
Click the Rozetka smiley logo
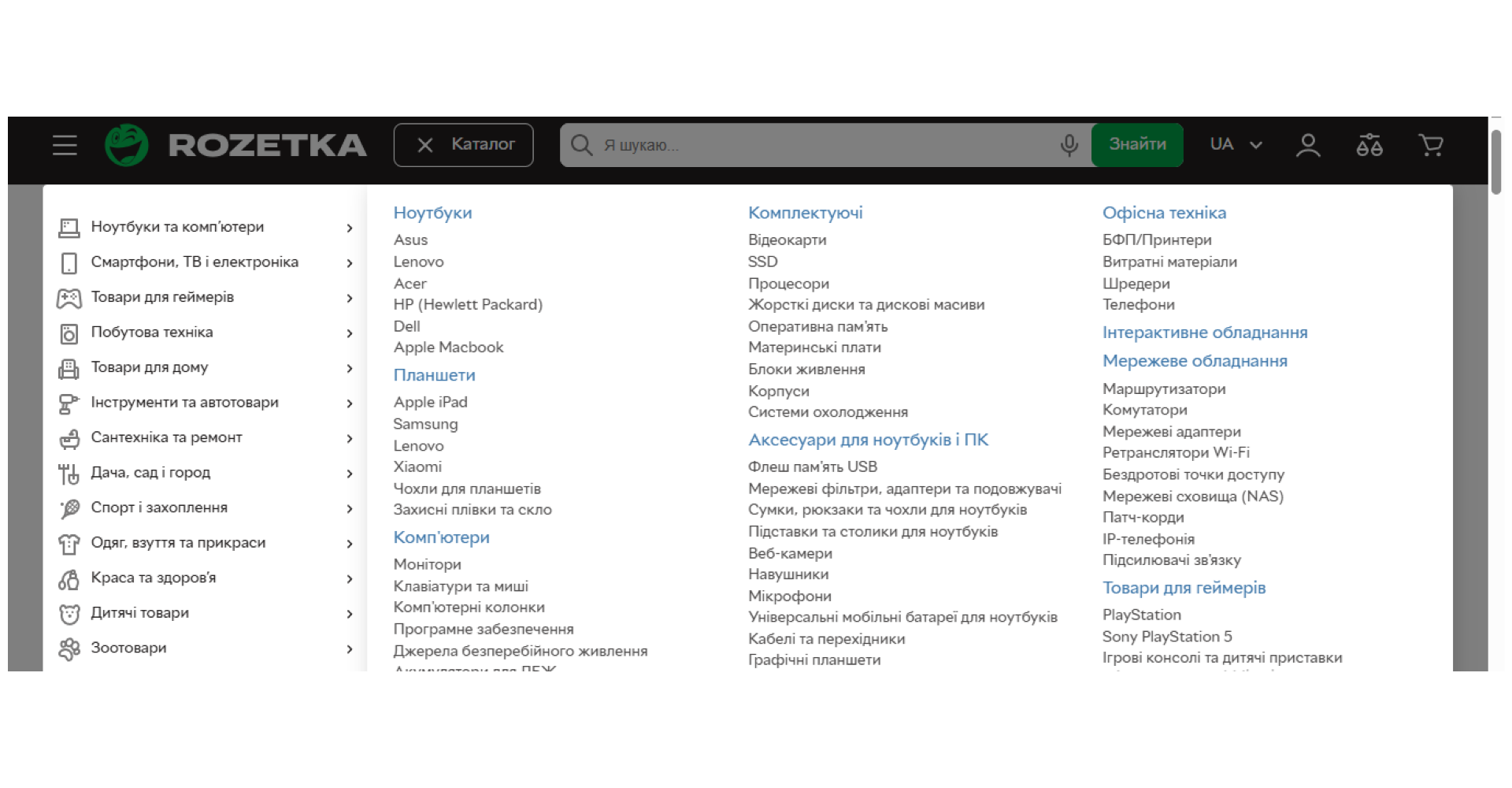(127, 145)
